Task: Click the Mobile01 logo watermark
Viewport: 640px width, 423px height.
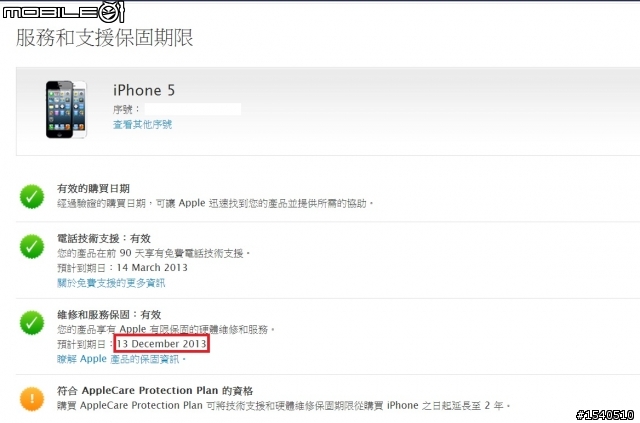Action: coord(63,12)
